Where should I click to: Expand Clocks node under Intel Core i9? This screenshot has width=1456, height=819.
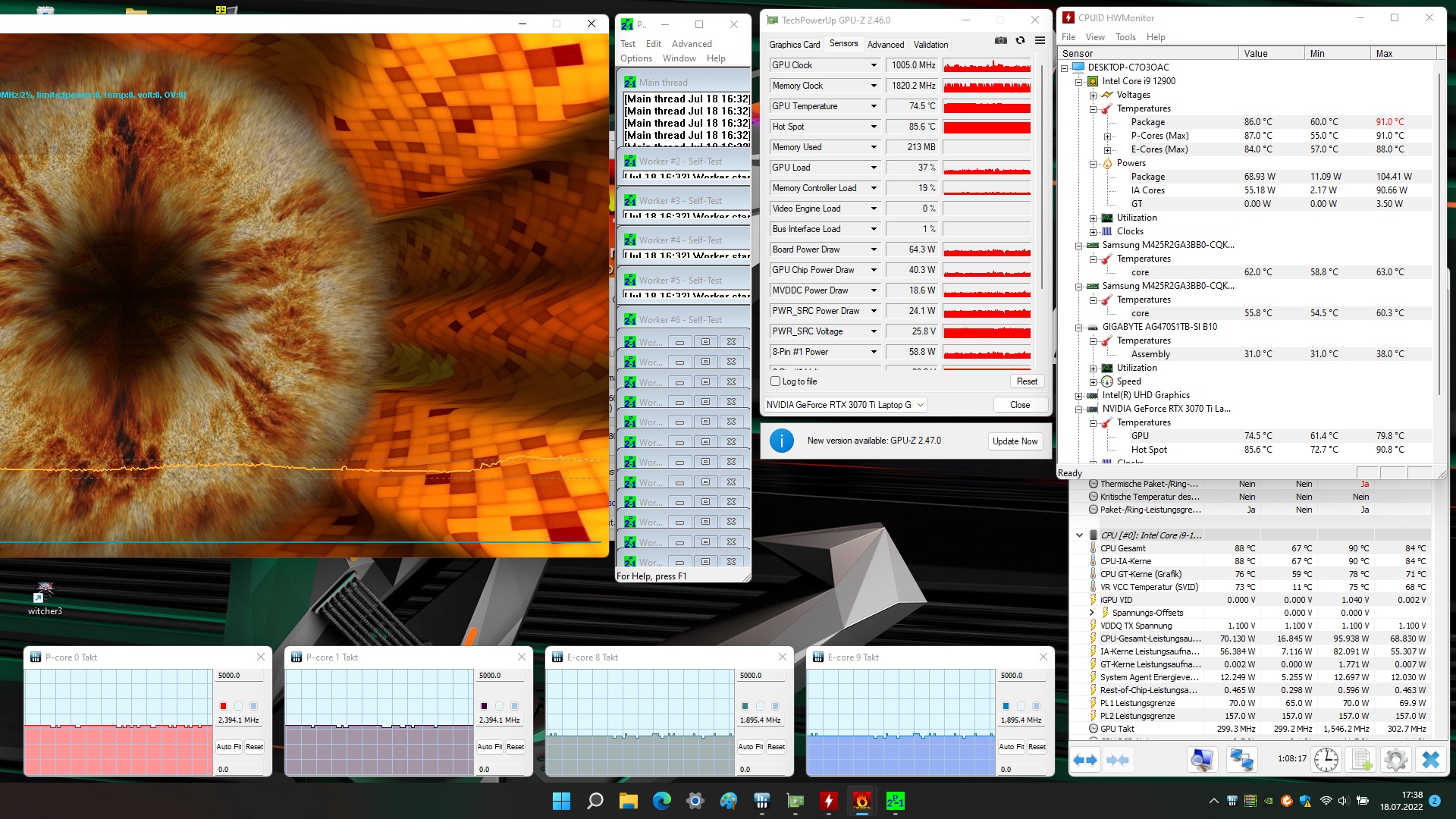coord(1093,231)
